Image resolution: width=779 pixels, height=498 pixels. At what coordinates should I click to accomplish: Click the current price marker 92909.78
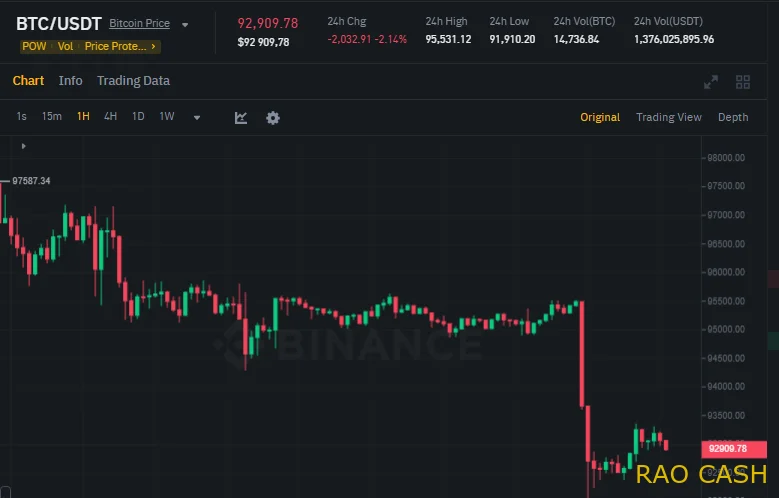tap(727, 448)
